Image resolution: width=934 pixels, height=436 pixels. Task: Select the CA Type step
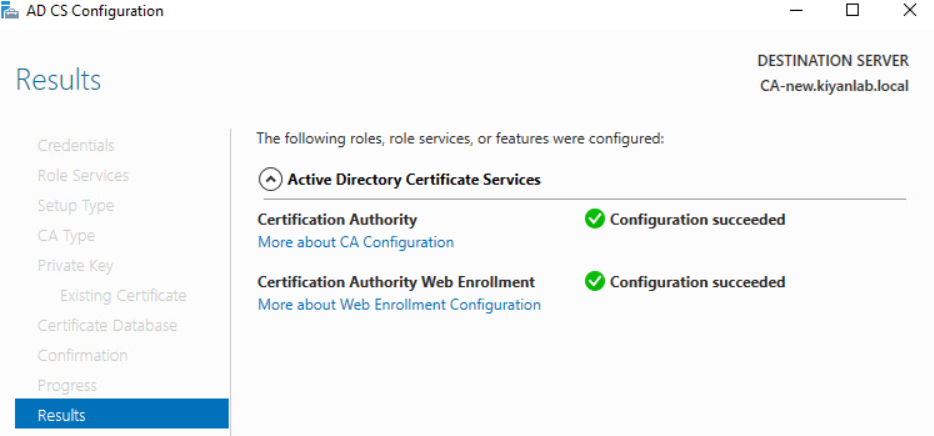(66, 235)
